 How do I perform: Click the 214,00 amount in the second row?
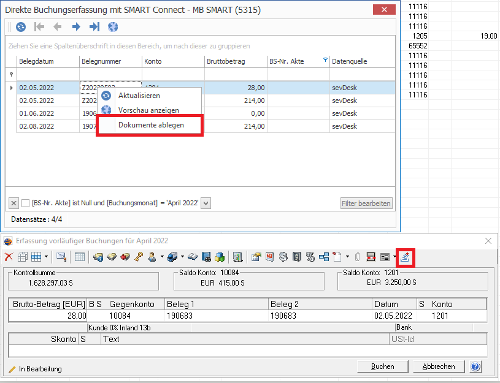tap(254, 101)
